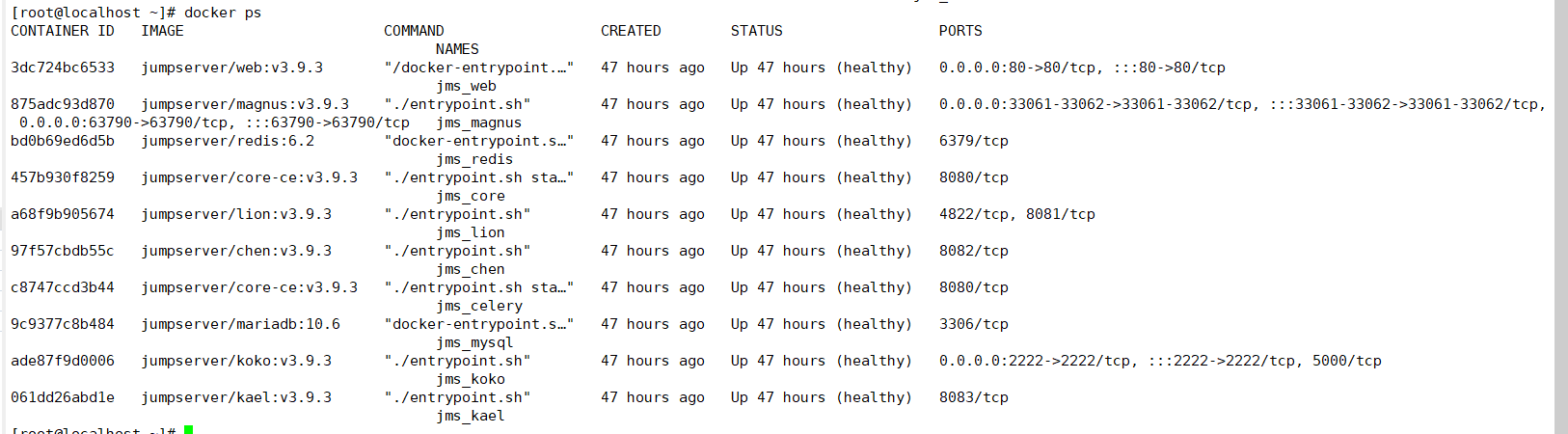Select image jumpserver/magnus:v3.9.3
The image size is (1568, 434).
(x=245, y=104)
